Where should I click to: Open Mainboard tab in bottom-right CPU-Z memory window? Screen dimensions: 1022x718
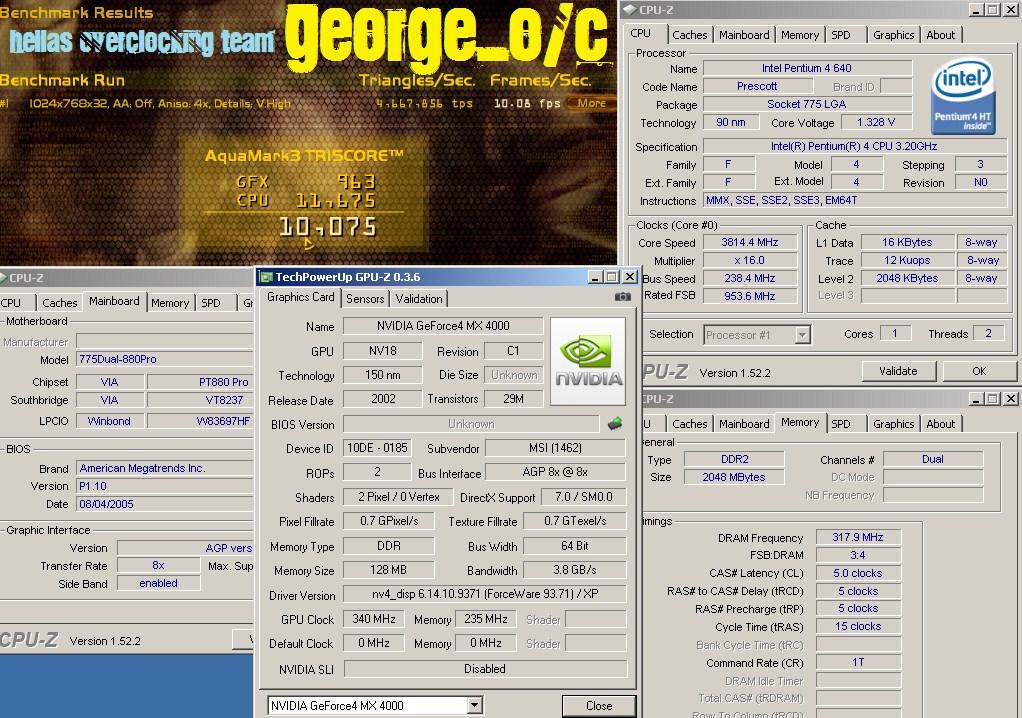(x=744, y=424)
